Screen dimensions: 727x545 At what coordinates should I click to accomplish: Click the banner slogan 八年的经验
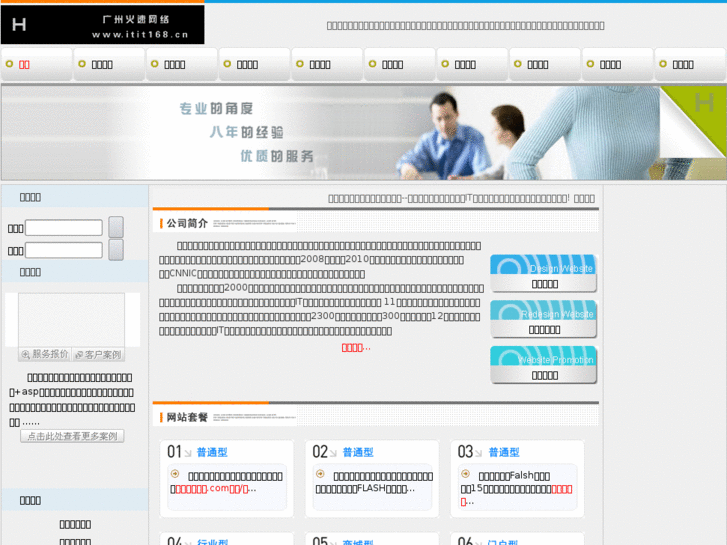[x=247, y=132]
